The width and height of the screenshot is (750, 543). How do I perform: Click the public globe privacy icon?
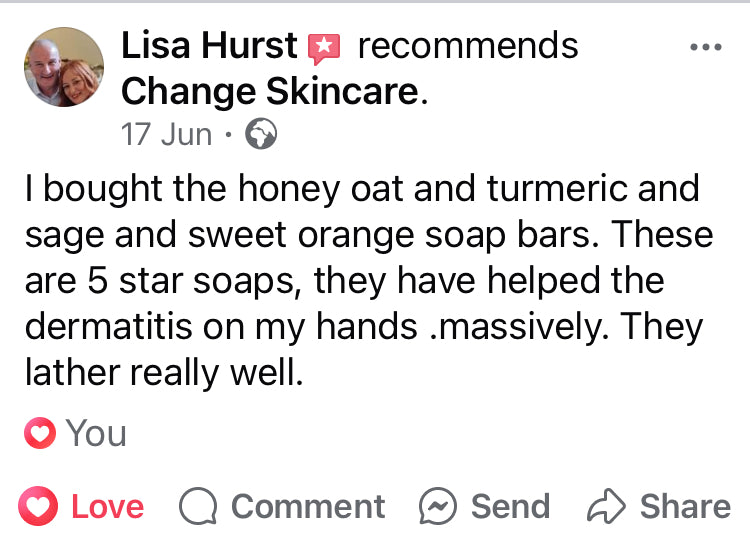tap(260, 134)
